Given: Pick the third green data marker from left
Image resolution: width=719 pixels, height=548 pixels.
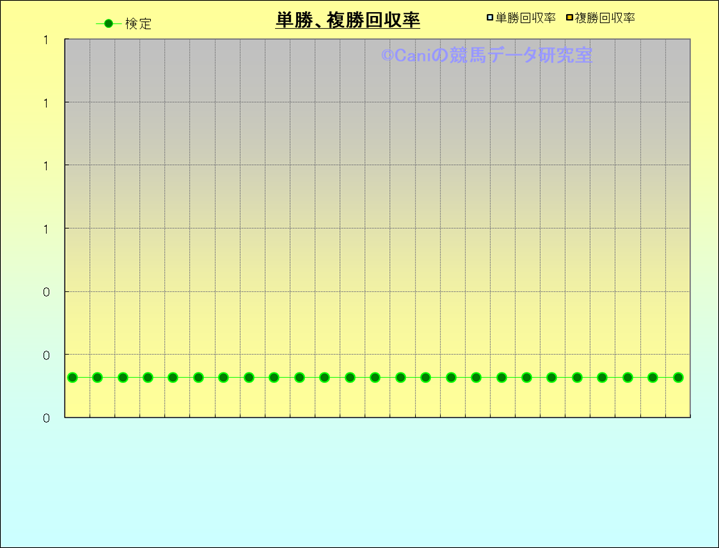Looking at the screenshot, I should point(123,377).
